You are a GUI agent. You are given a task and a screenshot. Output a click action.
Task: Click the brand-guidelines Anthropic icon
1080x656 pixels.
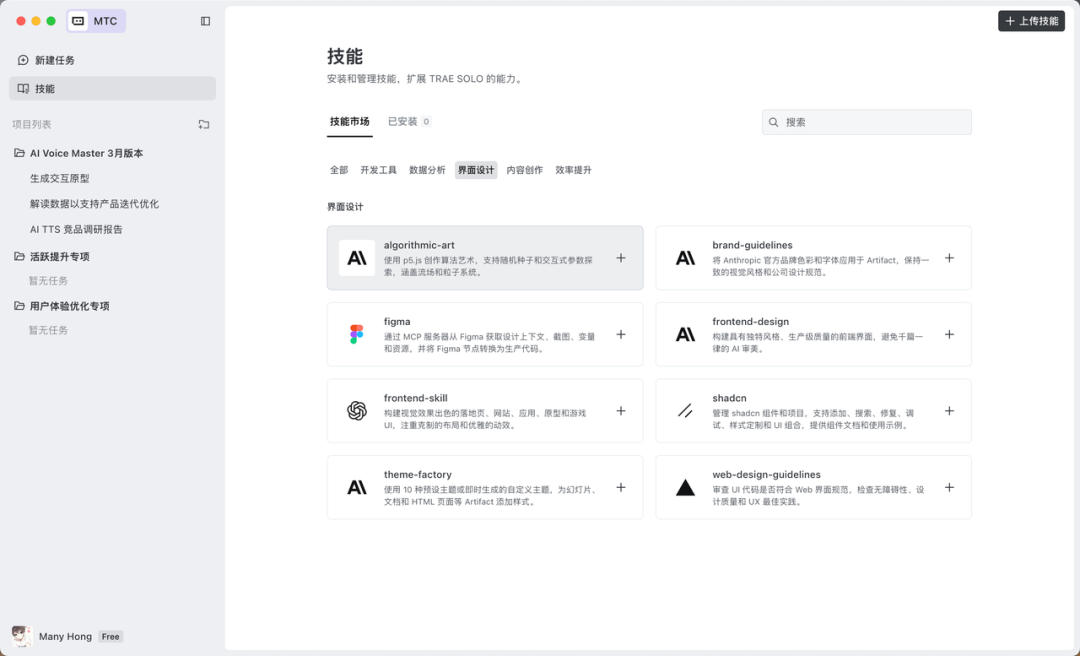685,258
